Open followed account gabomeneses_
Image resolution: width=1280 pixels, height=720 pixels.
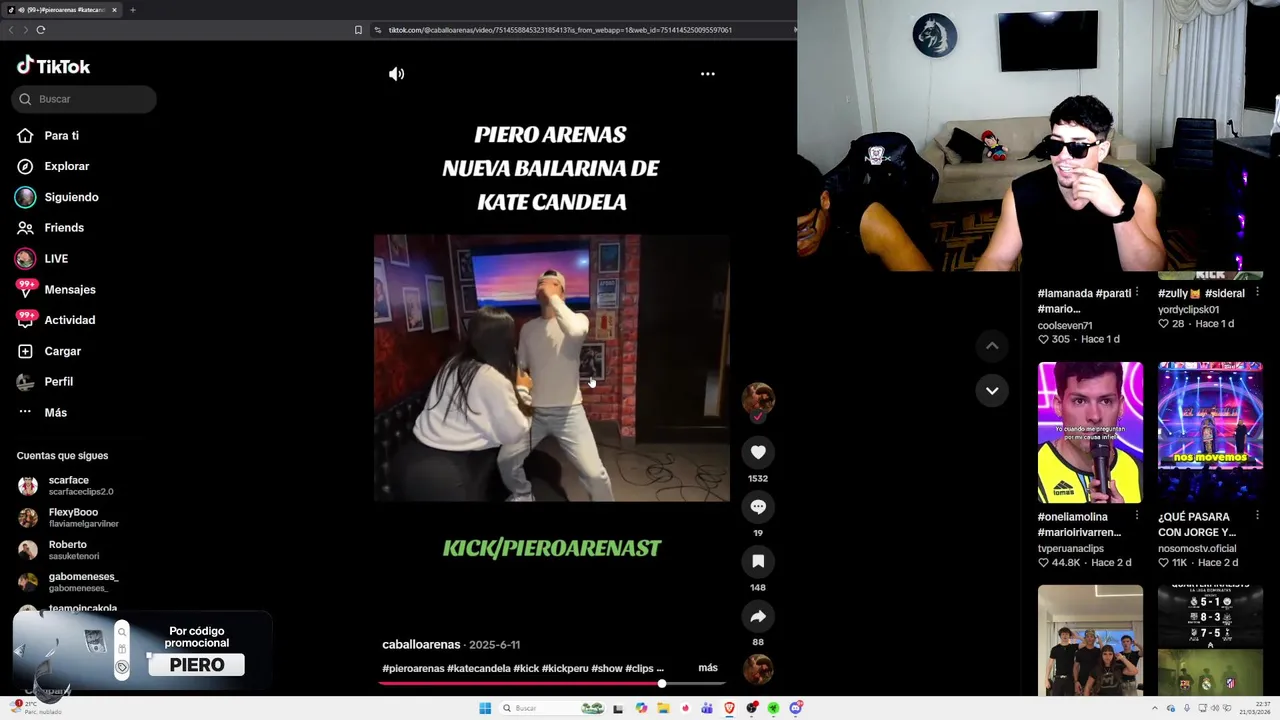pyautogui.click(x=68, y=582)
